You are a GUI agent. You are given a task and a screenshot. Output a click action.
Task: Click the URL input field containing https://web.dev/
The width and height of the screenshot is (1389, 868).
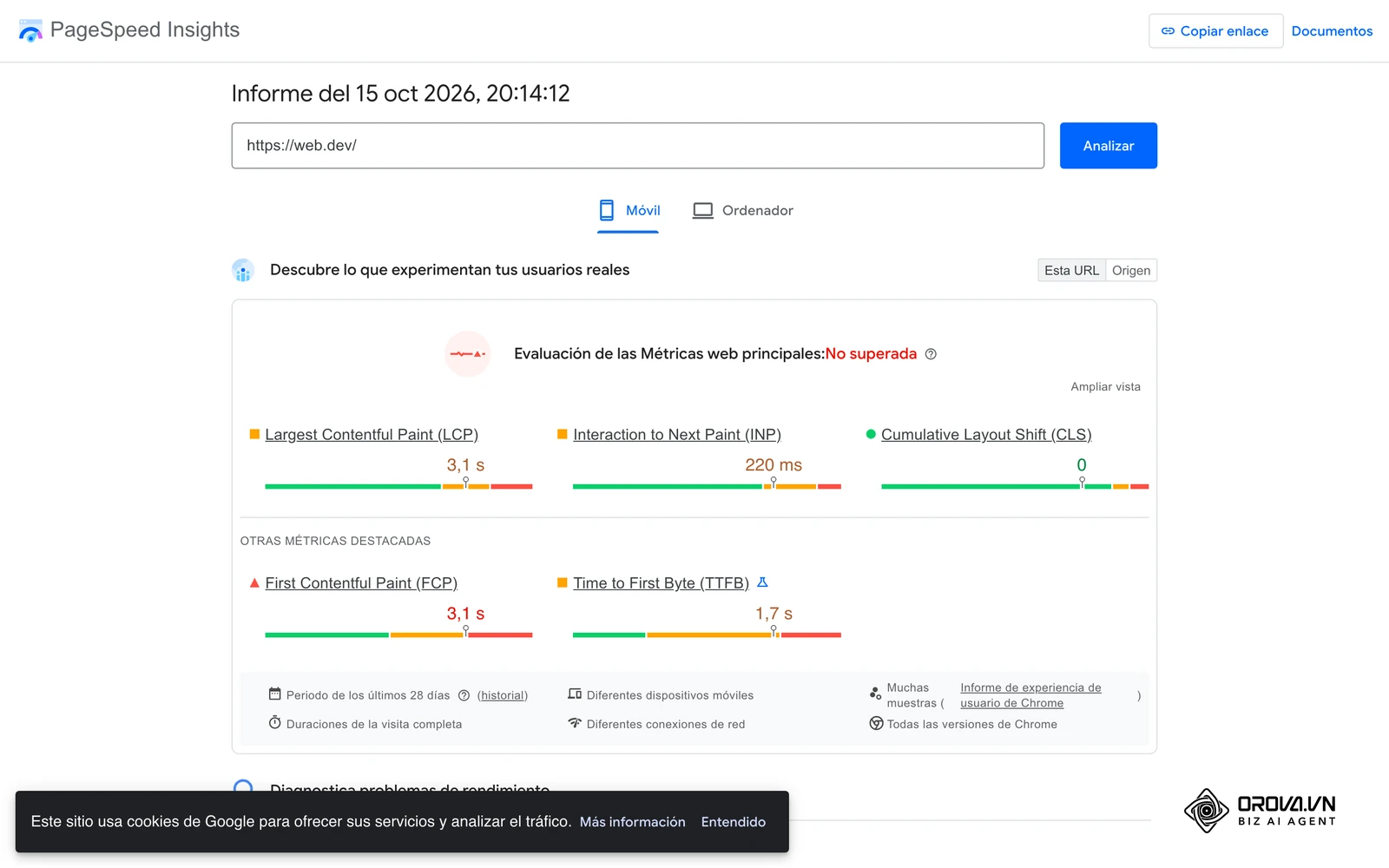click(637, 146)
